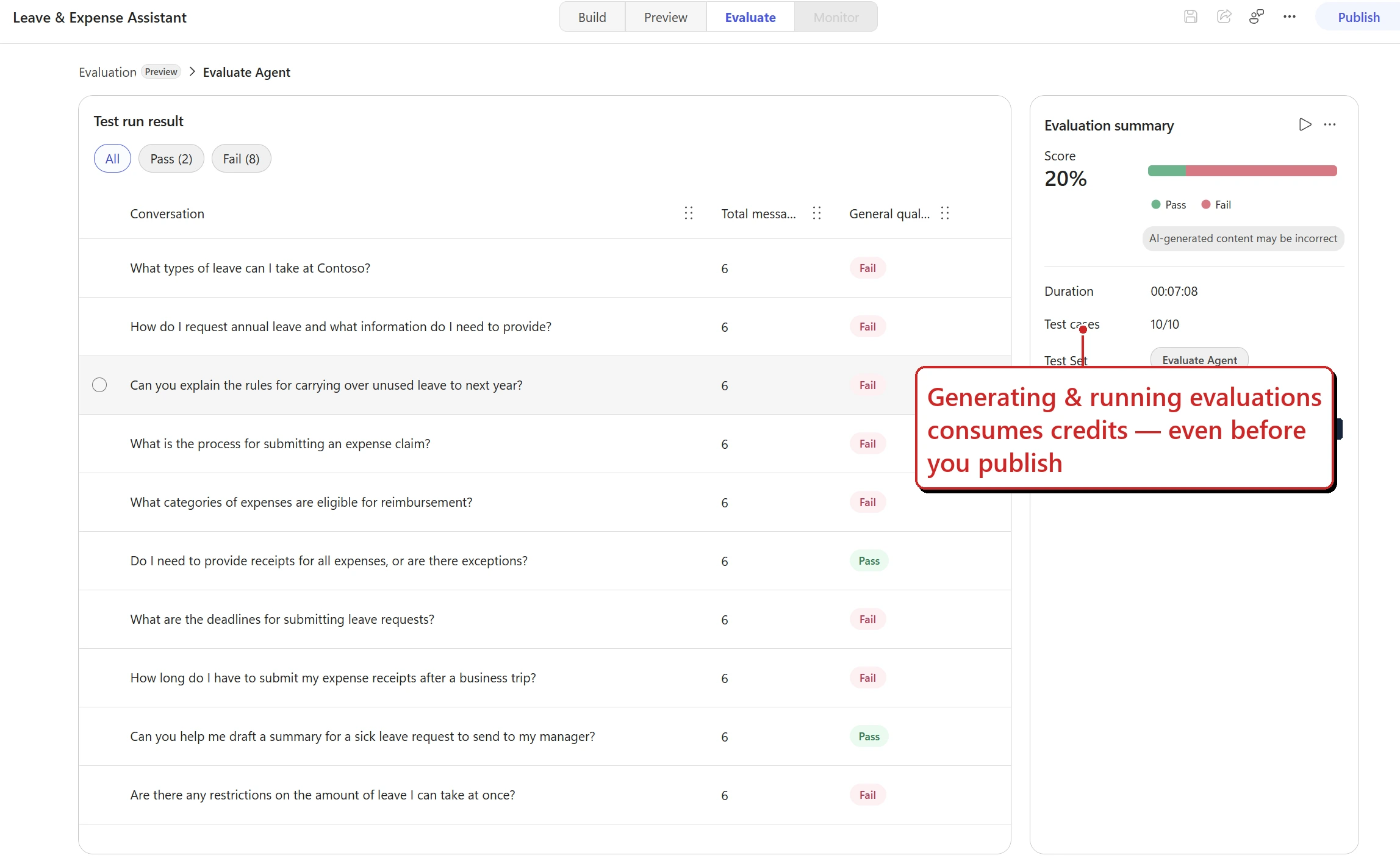This screenshot has height=858, width=1400.
Task: Click Conversation column drag handle icon
Action: (x=689, y=213)
